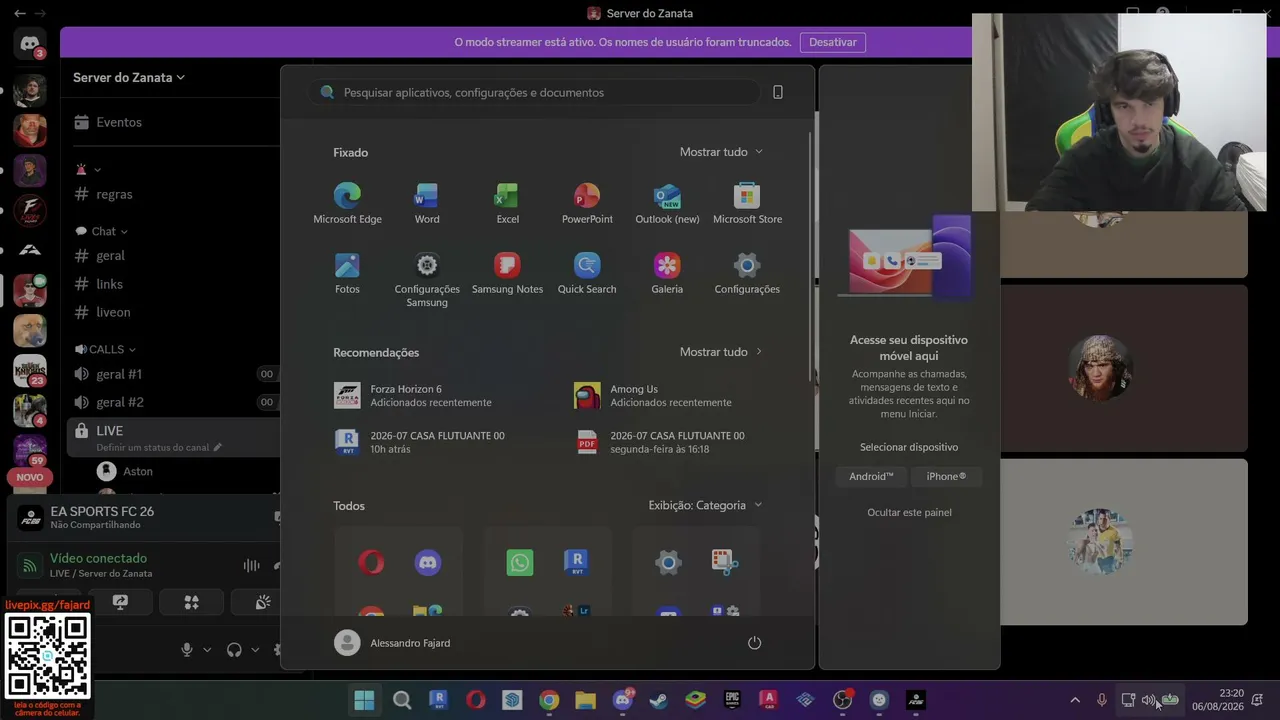Click the Windows Start button on taskbar
Screen dimensions: 1280x720
tap(364, 700)
